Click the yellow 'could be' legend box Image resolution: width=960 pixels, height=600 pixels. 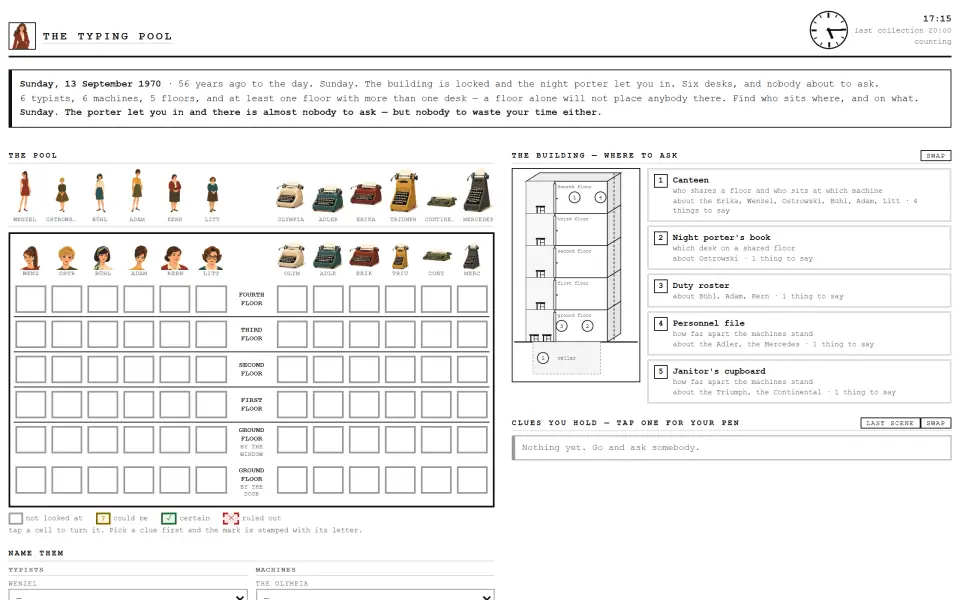[103, 518]
